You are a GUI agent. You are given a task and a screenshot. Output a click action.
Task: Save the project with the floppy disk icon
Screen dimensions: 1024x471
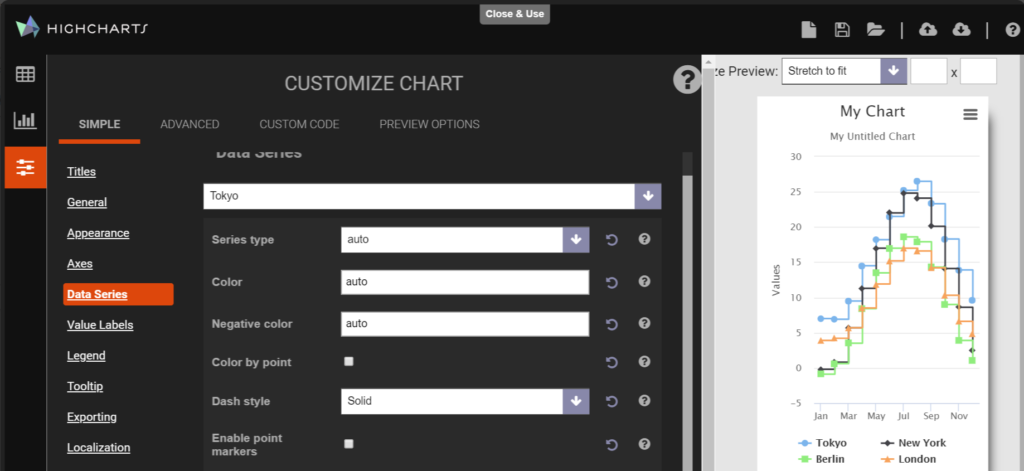pyautogui.click(x=842, y=29)
